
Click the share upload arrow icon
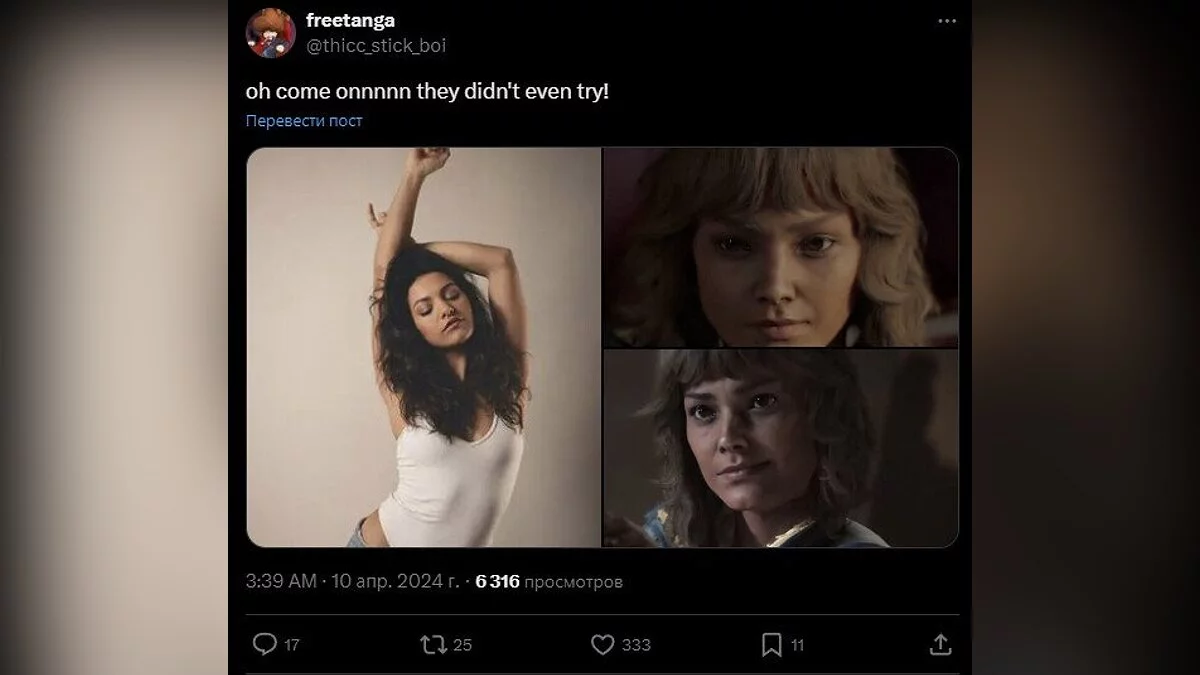click(x=940, y=645)
